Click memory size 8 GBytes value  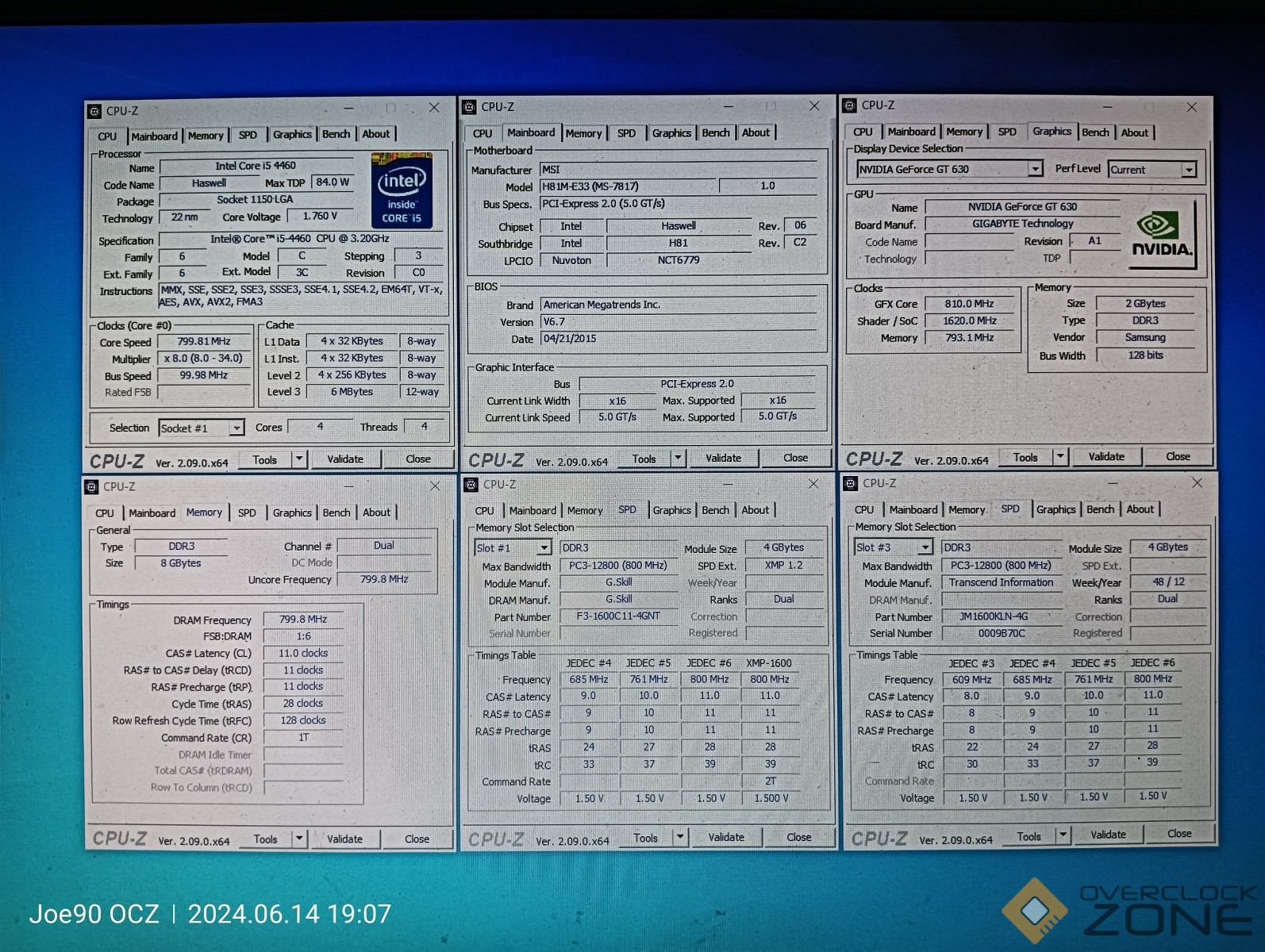coord(181,563)
